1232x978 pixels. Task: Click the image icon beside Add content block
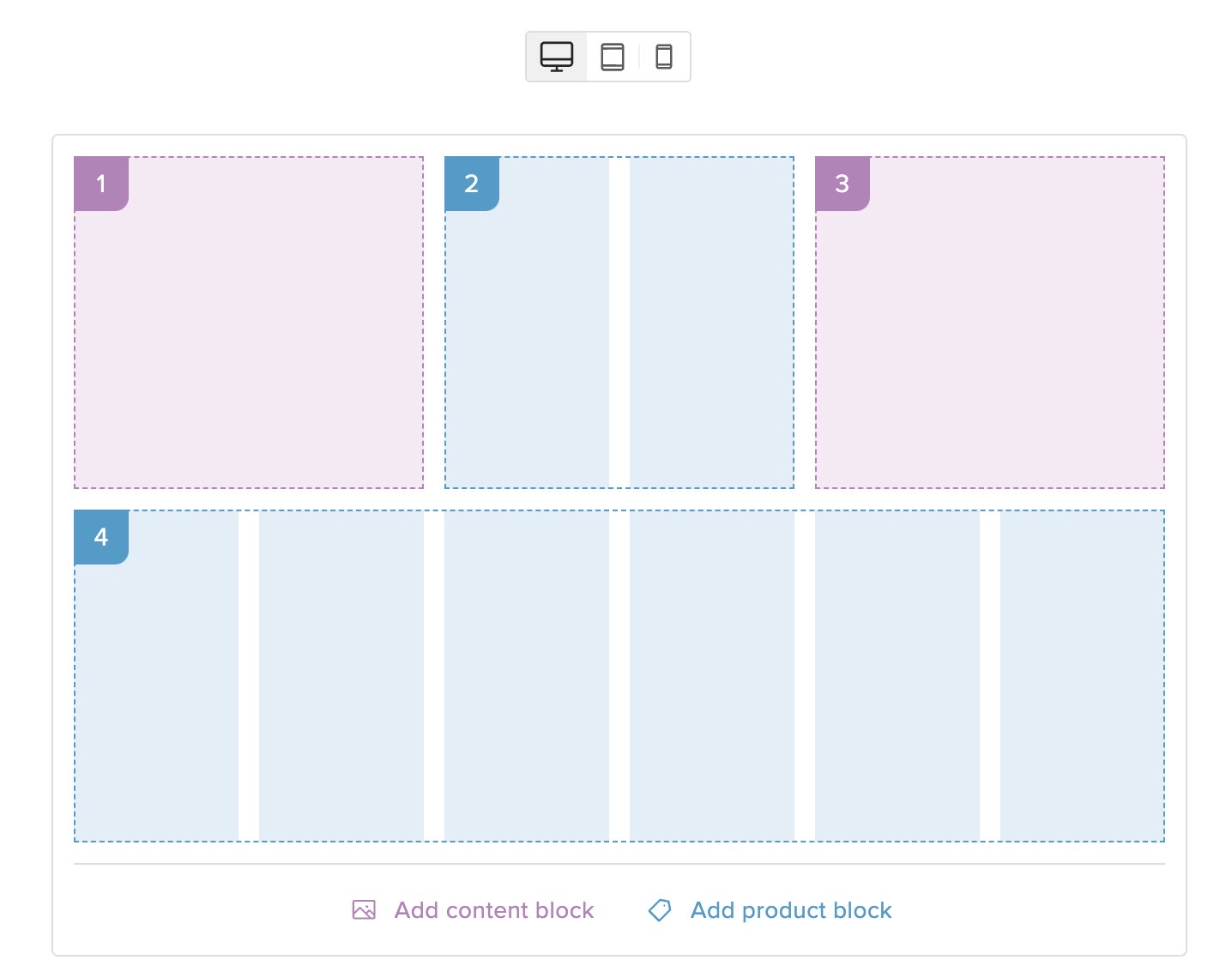click(364, 910)
